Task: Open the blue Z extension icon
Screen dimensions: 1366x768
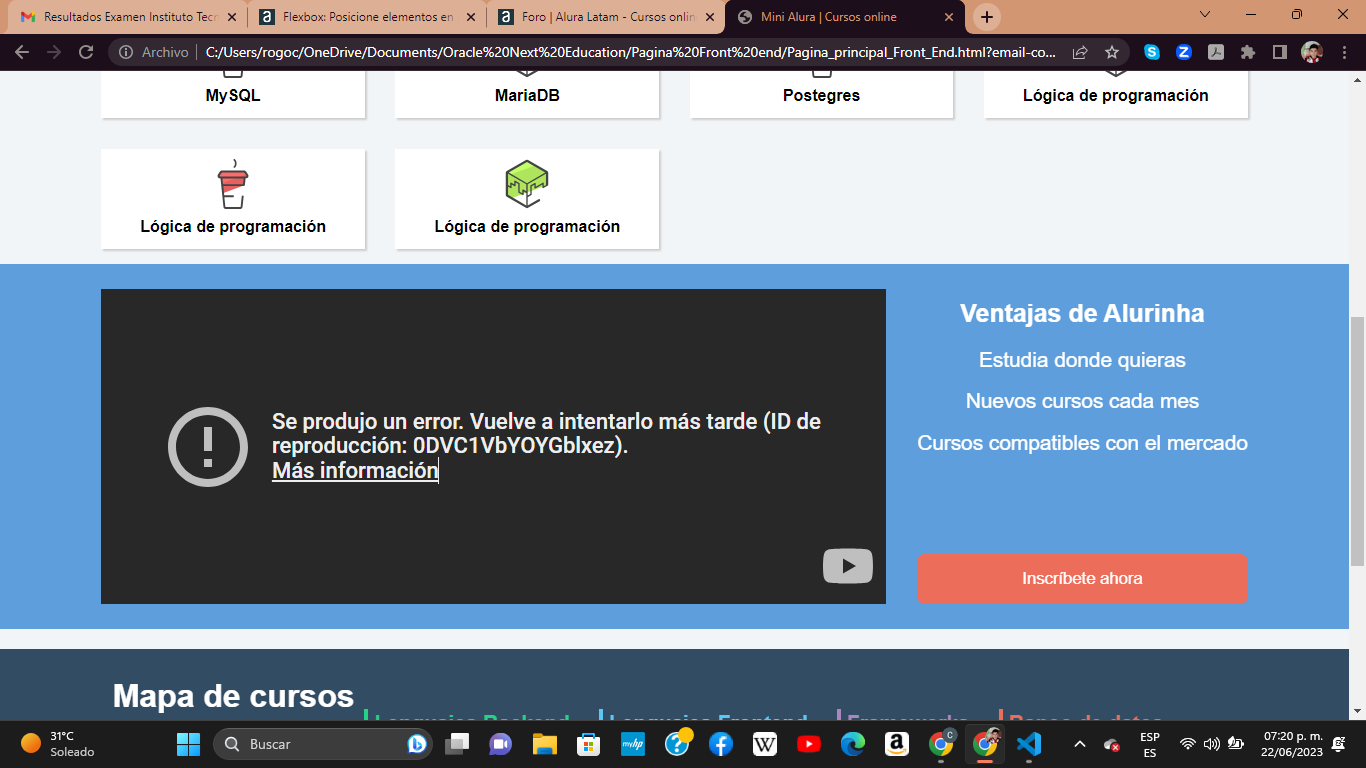Action: [1184, 52]
